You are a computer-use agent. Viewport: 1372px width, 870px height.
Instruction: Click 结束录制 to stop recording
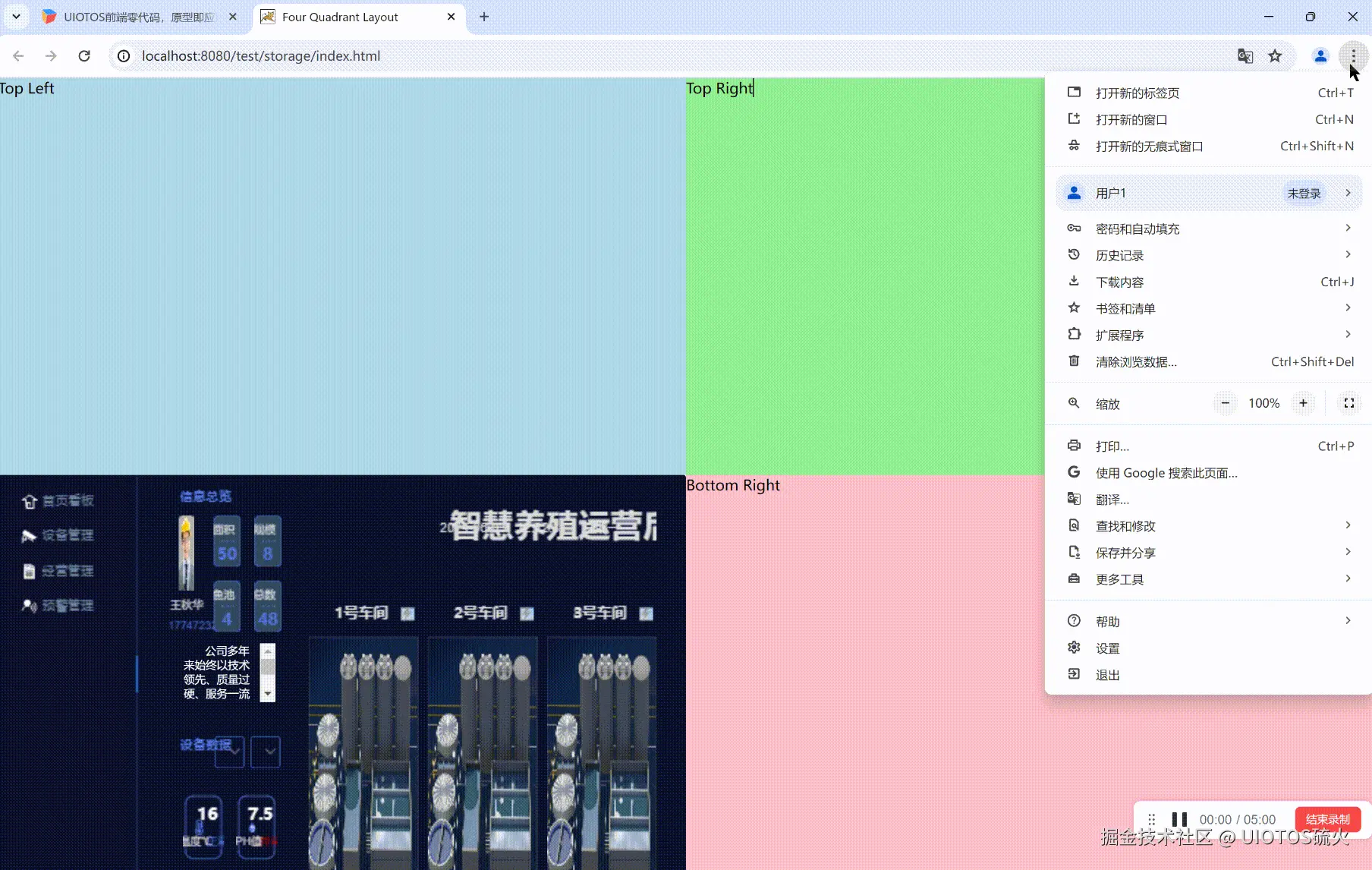click(x=1330, y=819)
